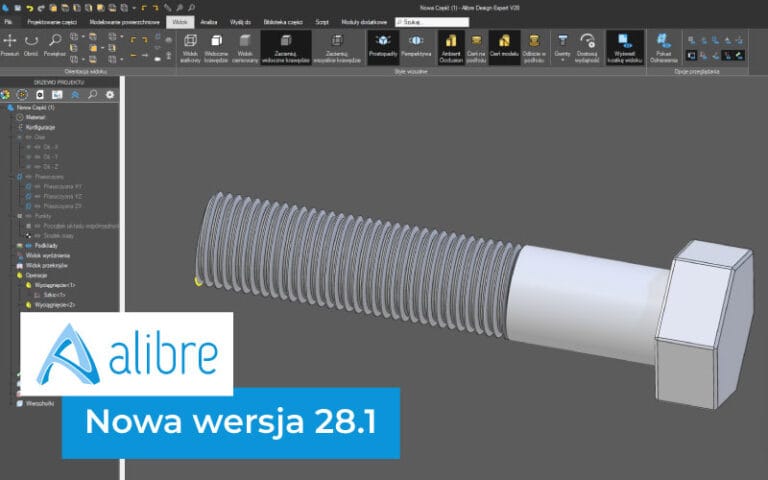Click the Redo arrow in quick access
Image resolution: width=768 pixels, height=480 pixels.
tap(41, 8)
